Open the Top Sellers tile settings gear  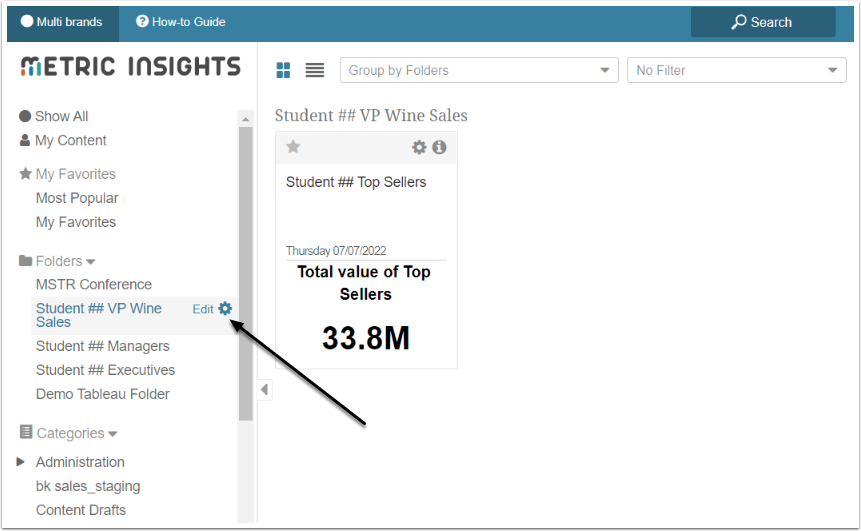(420, 147)
